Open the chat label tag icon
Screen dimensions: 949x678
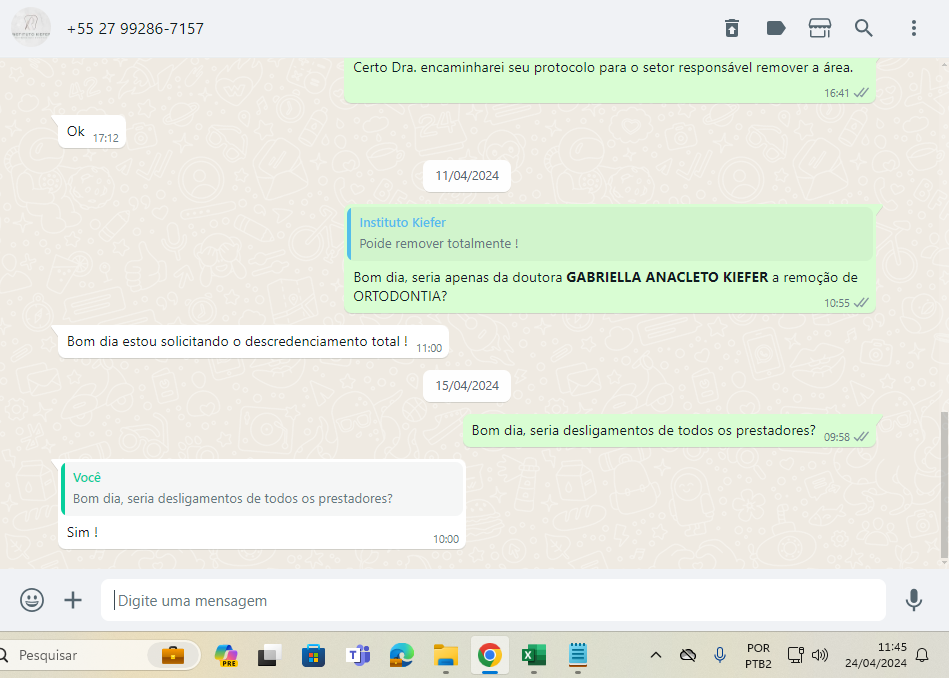coord(776,28)
